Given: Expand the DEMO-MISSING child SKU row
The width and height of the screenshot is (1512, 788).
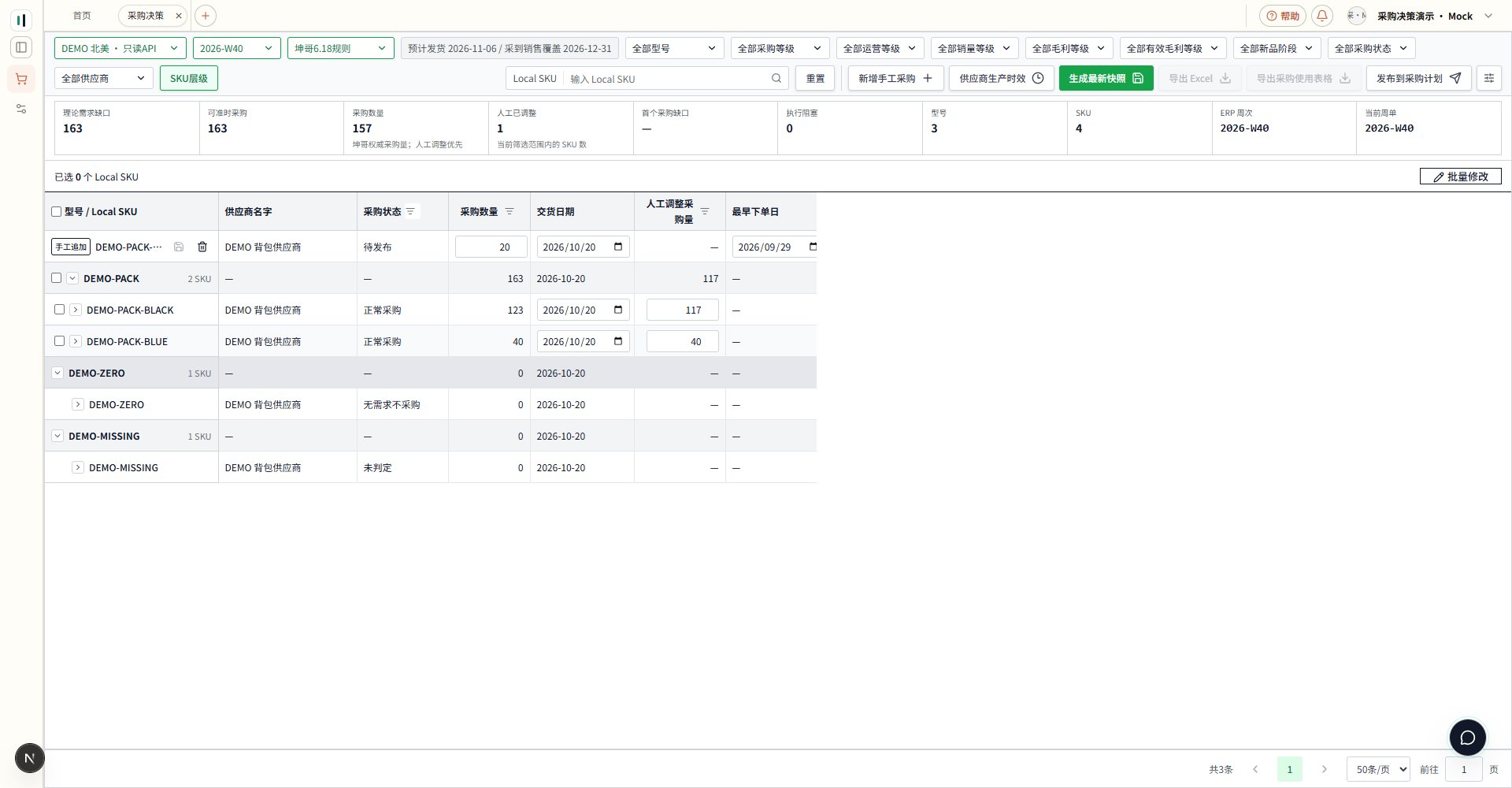Looking at the screenshot, I should tap(78, 467).
